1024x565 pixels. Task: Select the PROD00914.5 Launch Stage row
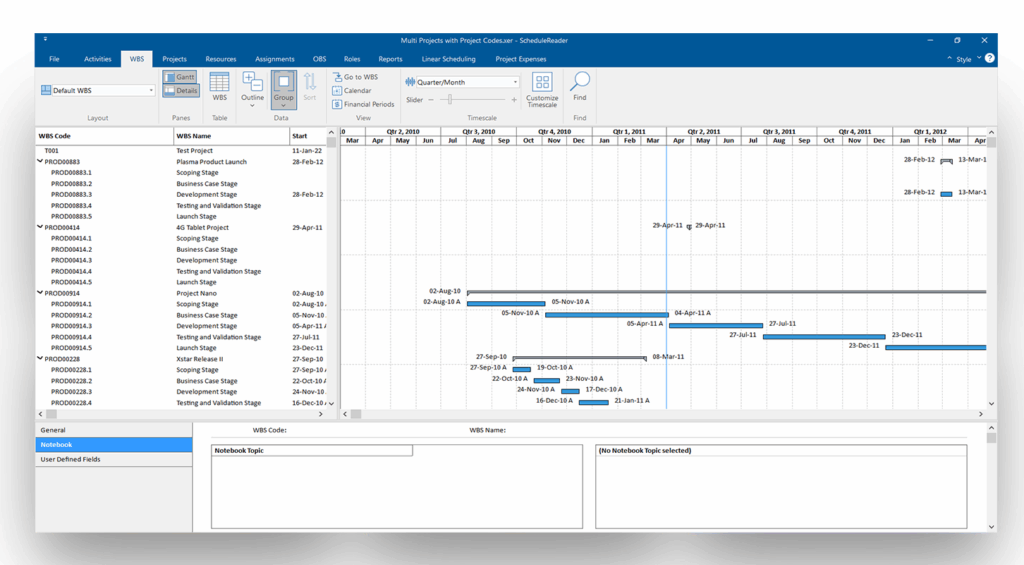[x=181, y=348]
